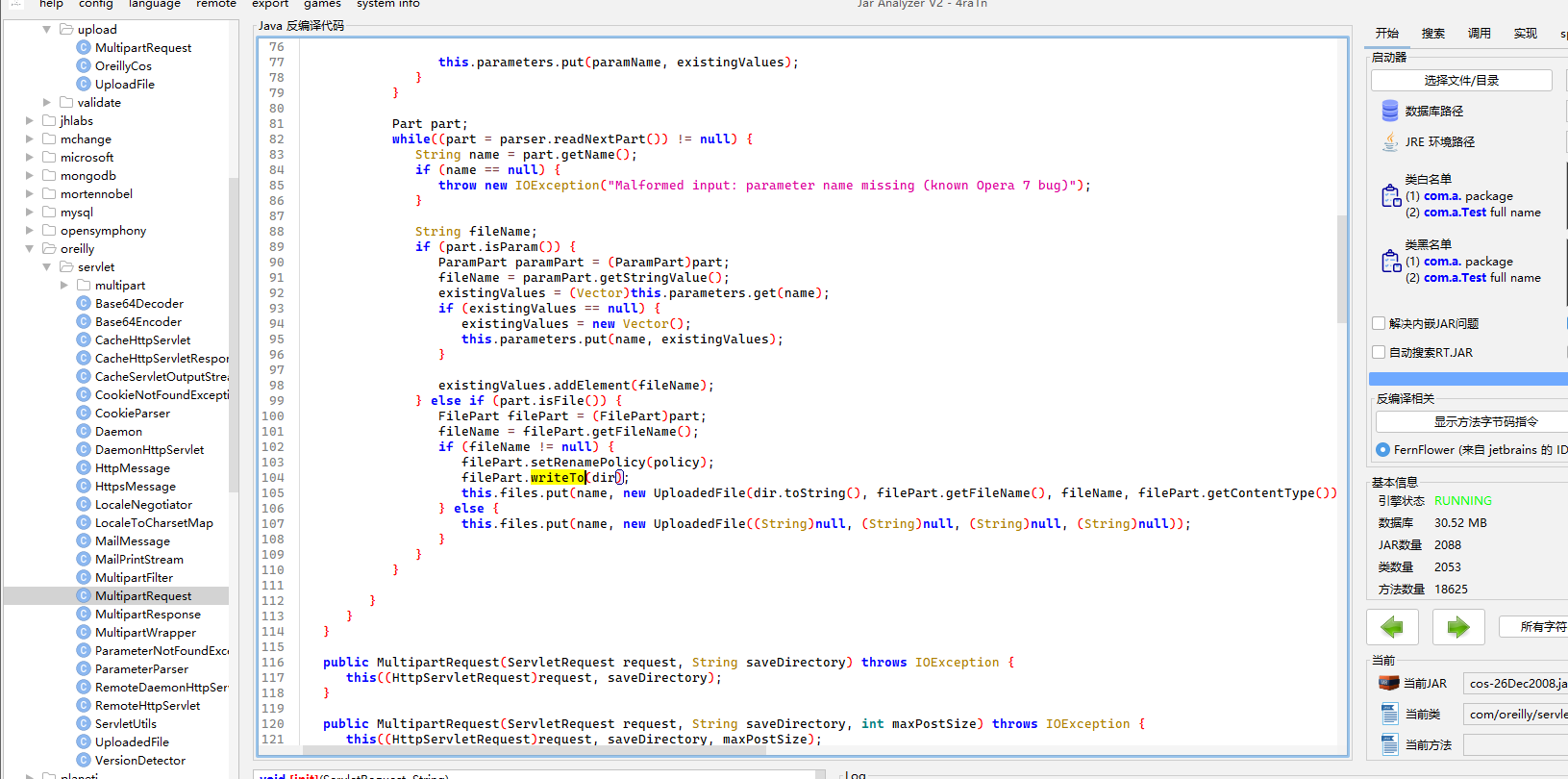Click the folder icon beside jhlabs

click(x=49, y=120)
